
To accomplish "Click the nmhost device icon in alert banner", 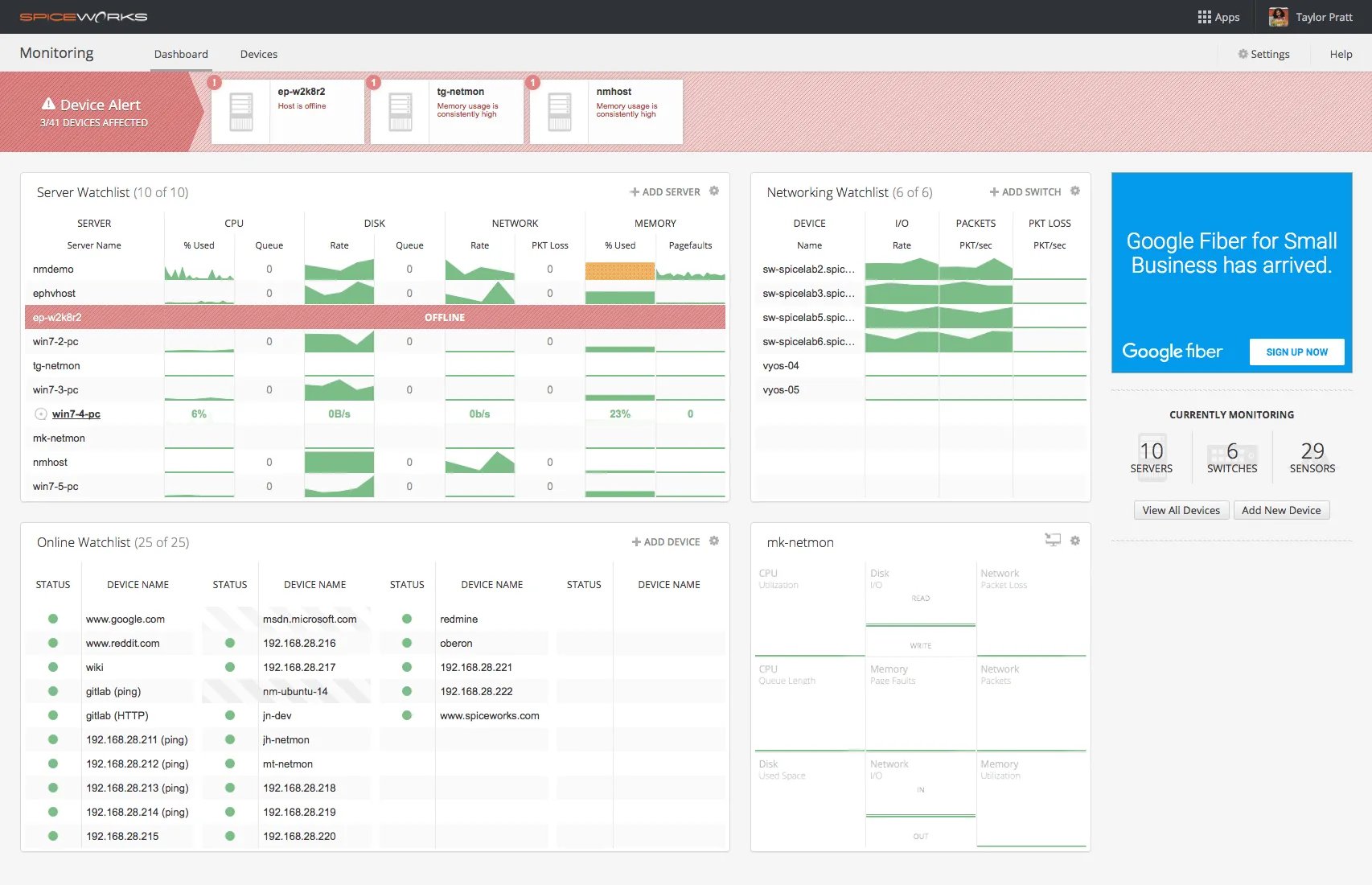I will [x=559, y=111].
